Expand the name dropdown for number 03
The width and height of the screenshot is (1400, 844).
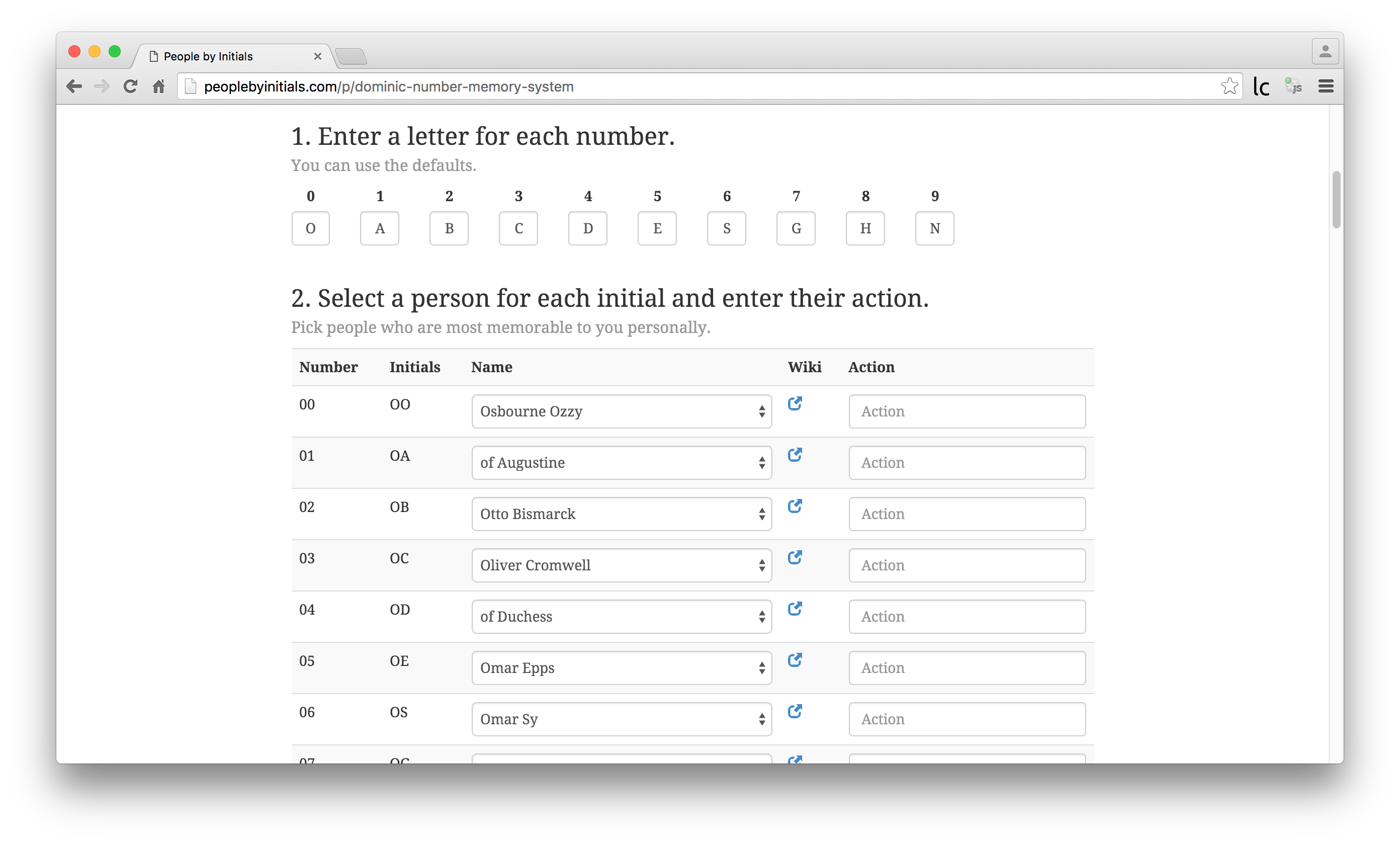click(622, 564)
